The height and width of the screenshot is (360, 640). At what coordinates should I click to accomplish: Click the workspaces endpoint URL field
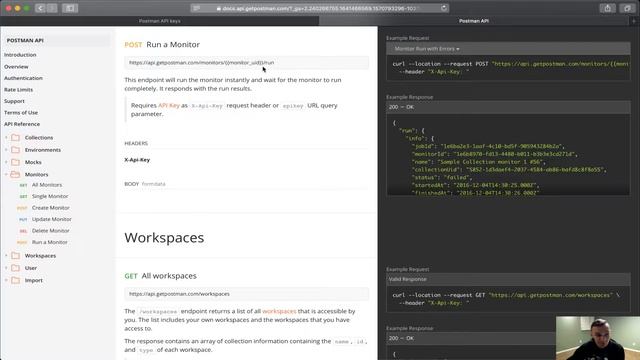coord(247,294)
